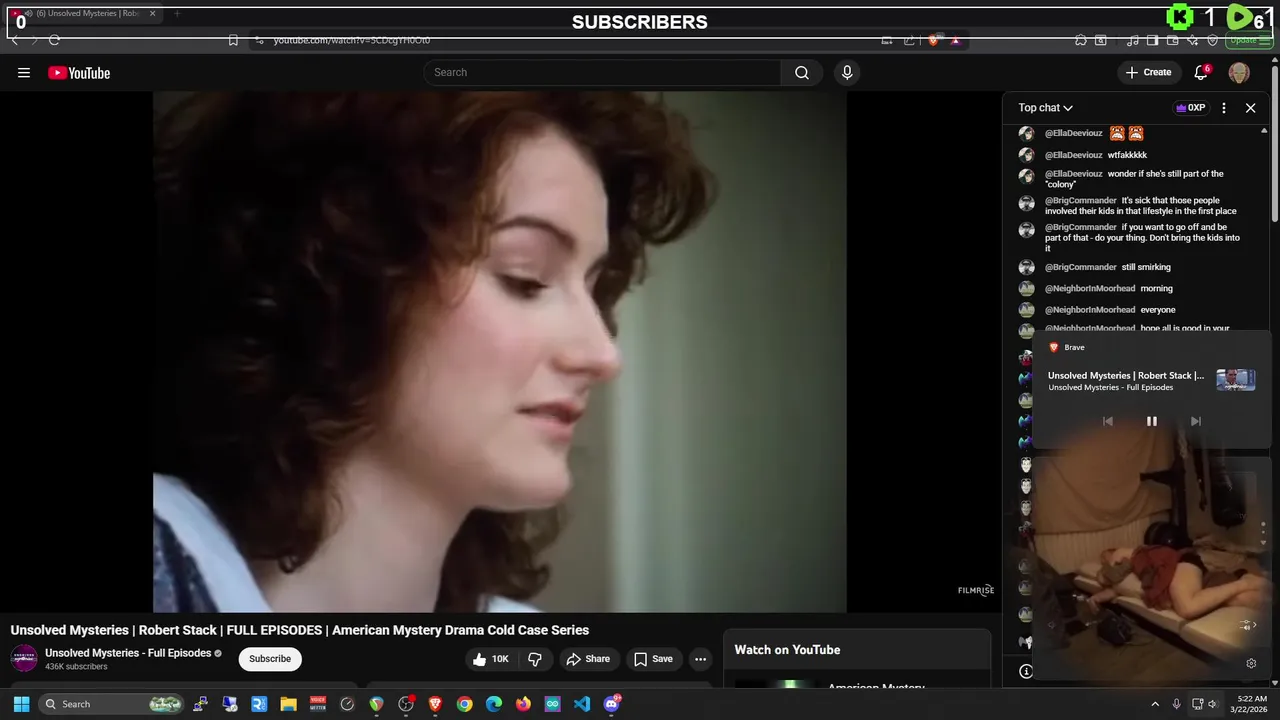
Task: Skip to previous track in media popup
Action: coord(1107,421)
